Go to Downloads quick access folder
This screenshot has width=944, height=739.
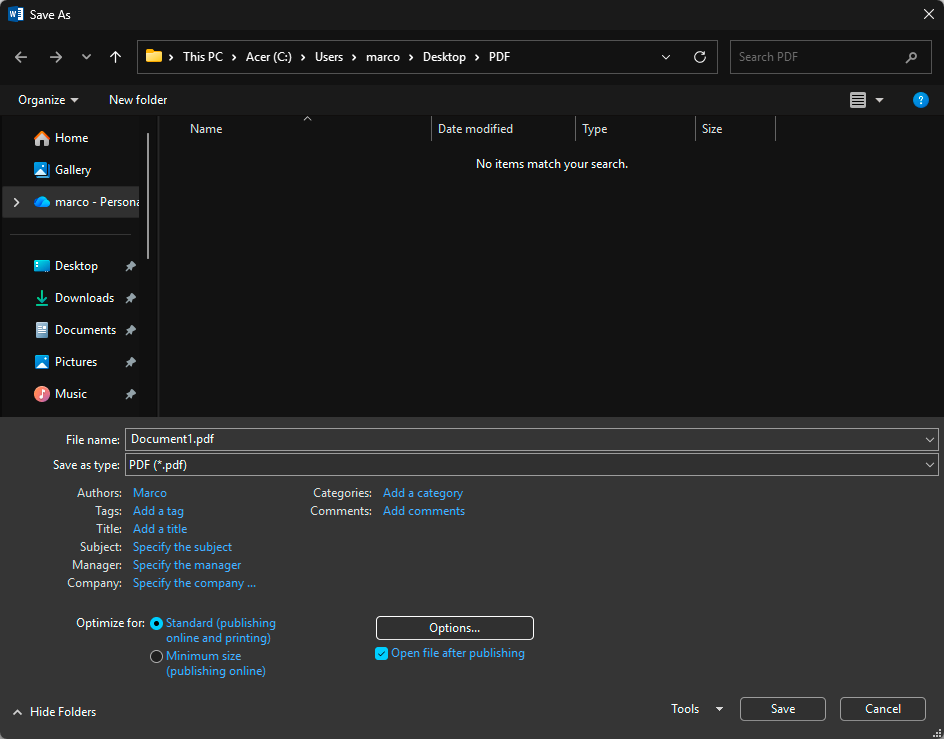click(x=84, y=298)
